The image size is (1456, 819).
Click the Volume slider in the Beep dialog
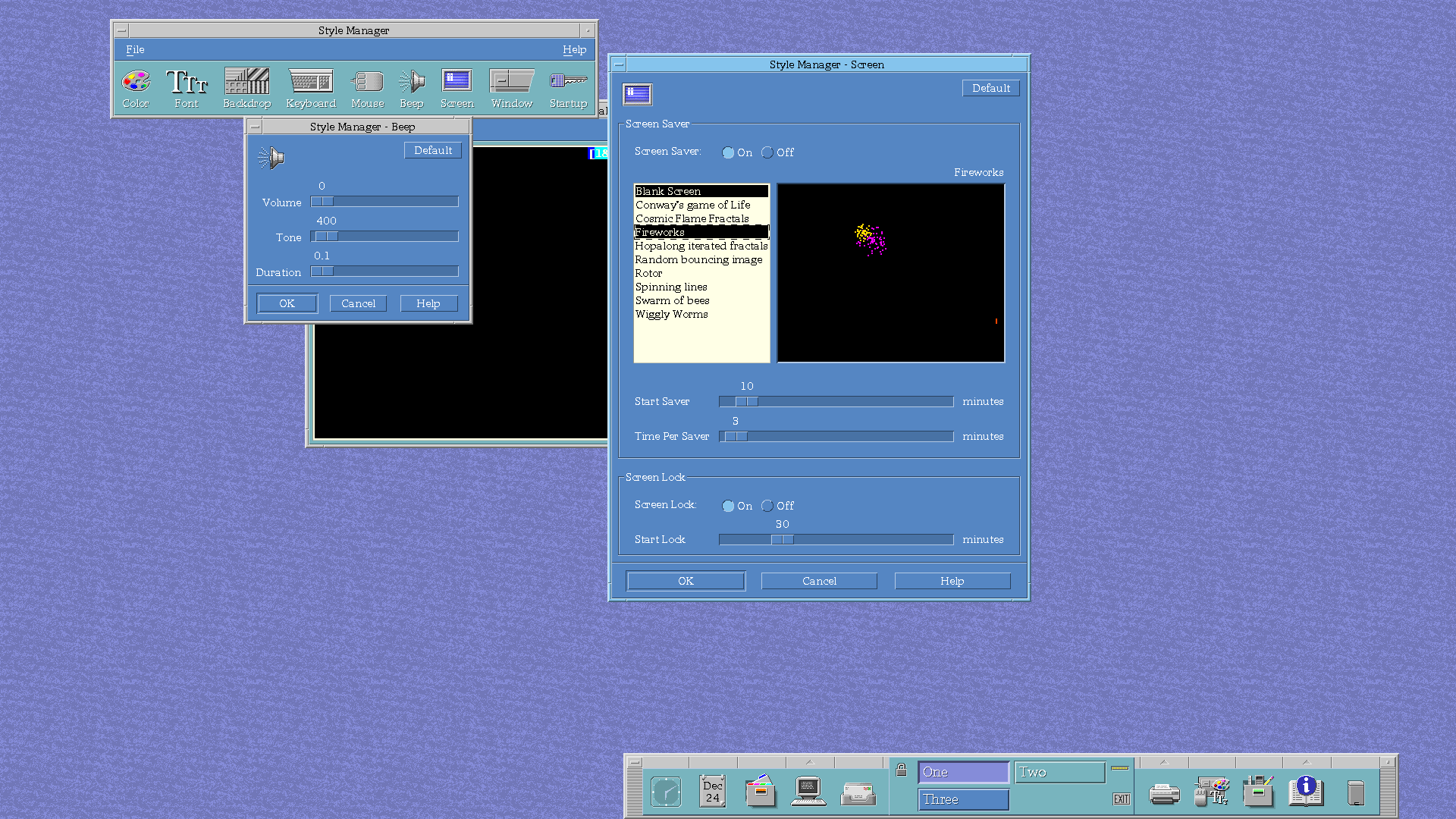click(x=384, y=202)
